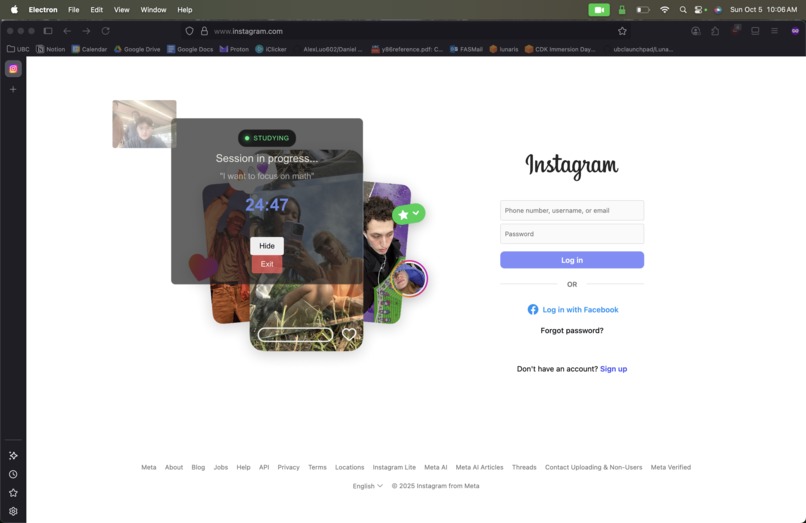Click the webcam preview thumbnail
806x523 pixels.
(x=144, y=124)
